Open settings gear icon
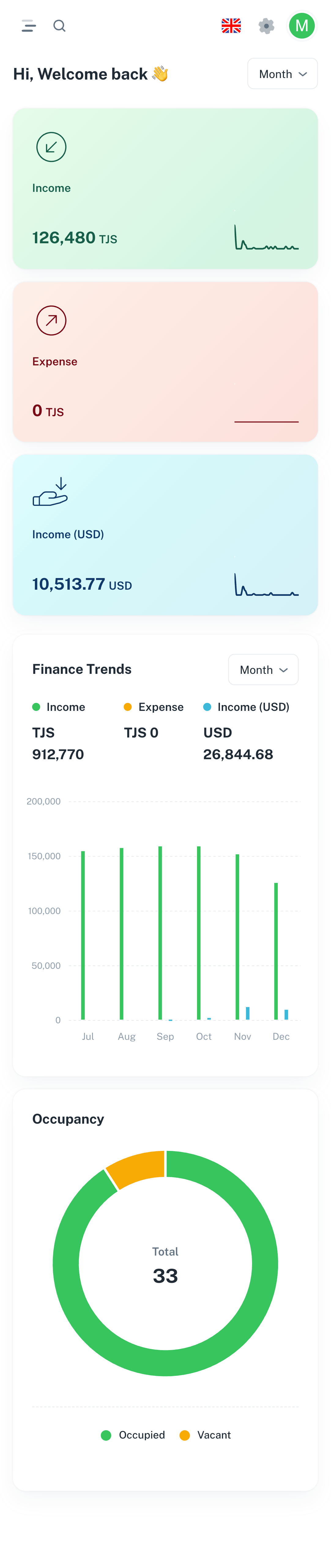The height and width of the screenshot is (1568, 331). pos(266,26)
